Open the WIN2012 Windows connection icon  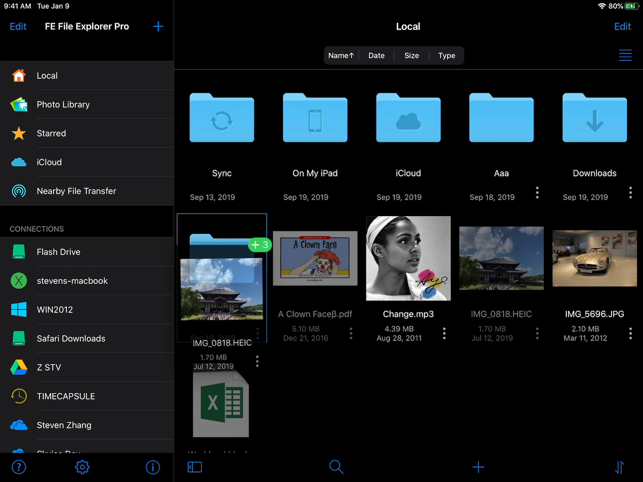tap(19, 310)
